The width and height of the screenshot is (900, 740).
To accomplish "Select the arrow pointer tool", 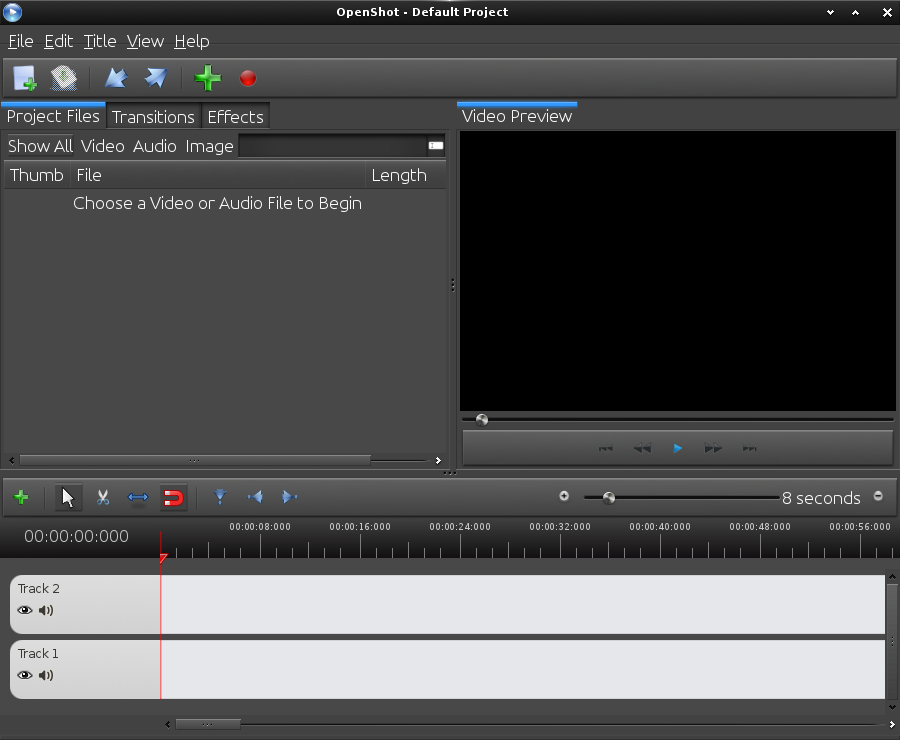I will pos(68,497).
